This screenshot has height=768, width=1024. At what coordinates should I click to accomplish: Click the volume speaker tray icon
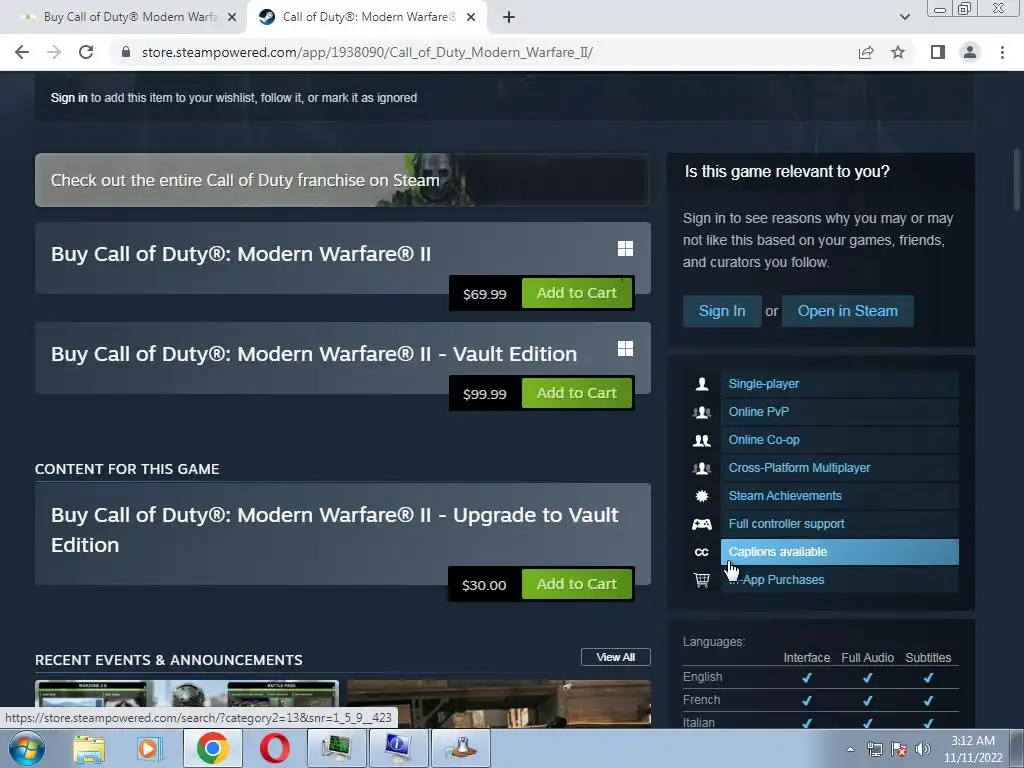pos(923,749)
